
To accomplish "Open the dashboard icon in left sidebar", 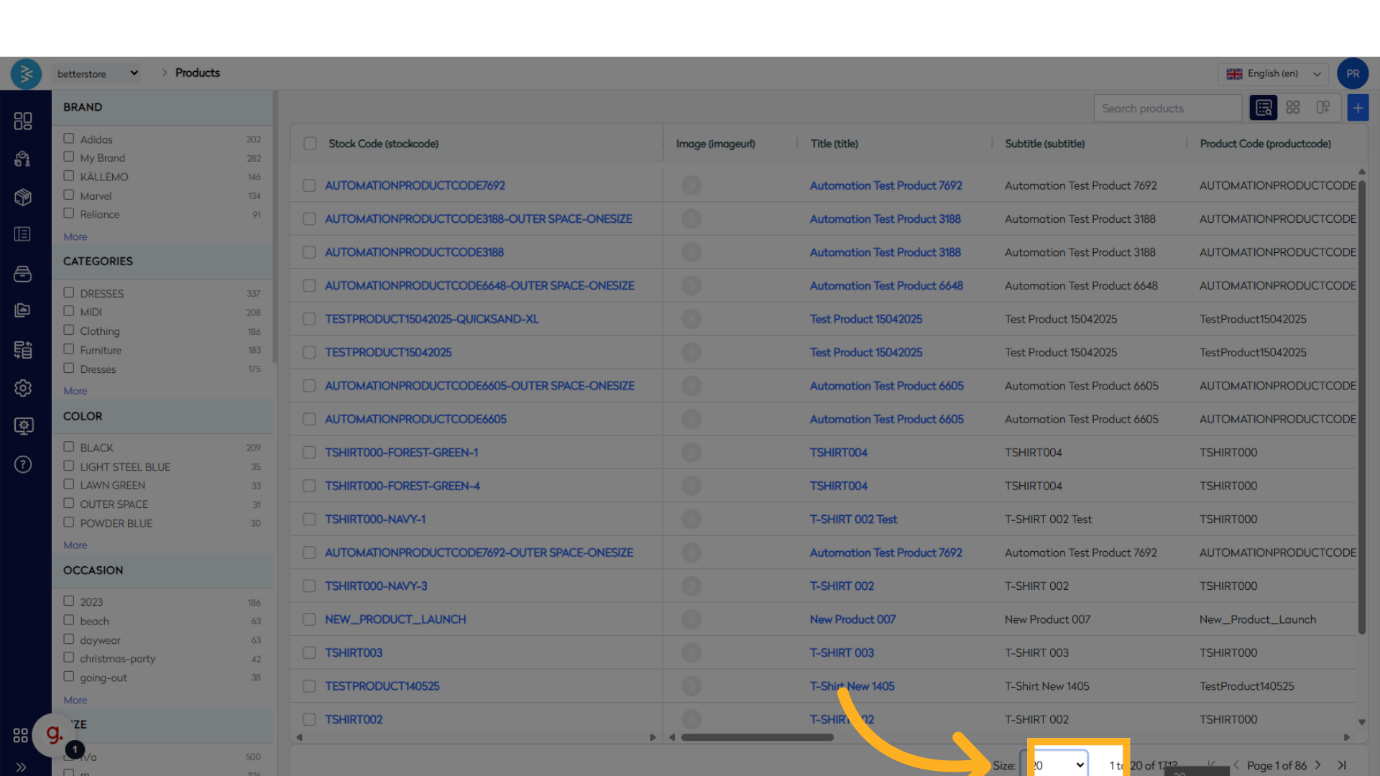I will tap(23, 121).
